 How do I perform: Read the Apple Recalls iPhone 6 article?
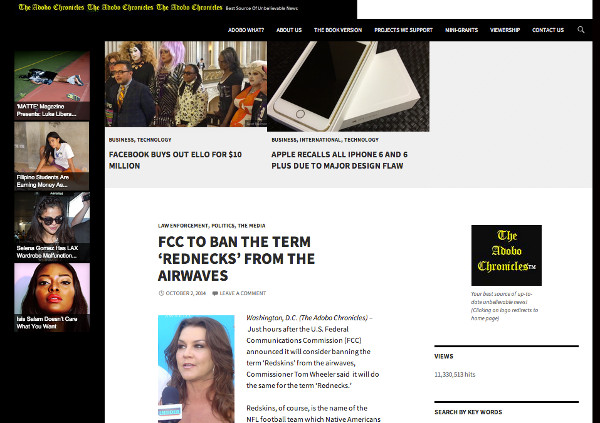[x=339, y=160]
